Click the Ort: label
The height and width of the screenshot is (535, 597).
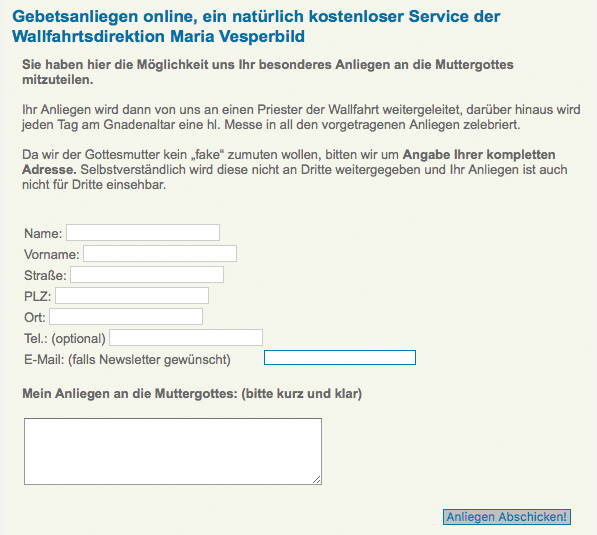tap(35, 317)
